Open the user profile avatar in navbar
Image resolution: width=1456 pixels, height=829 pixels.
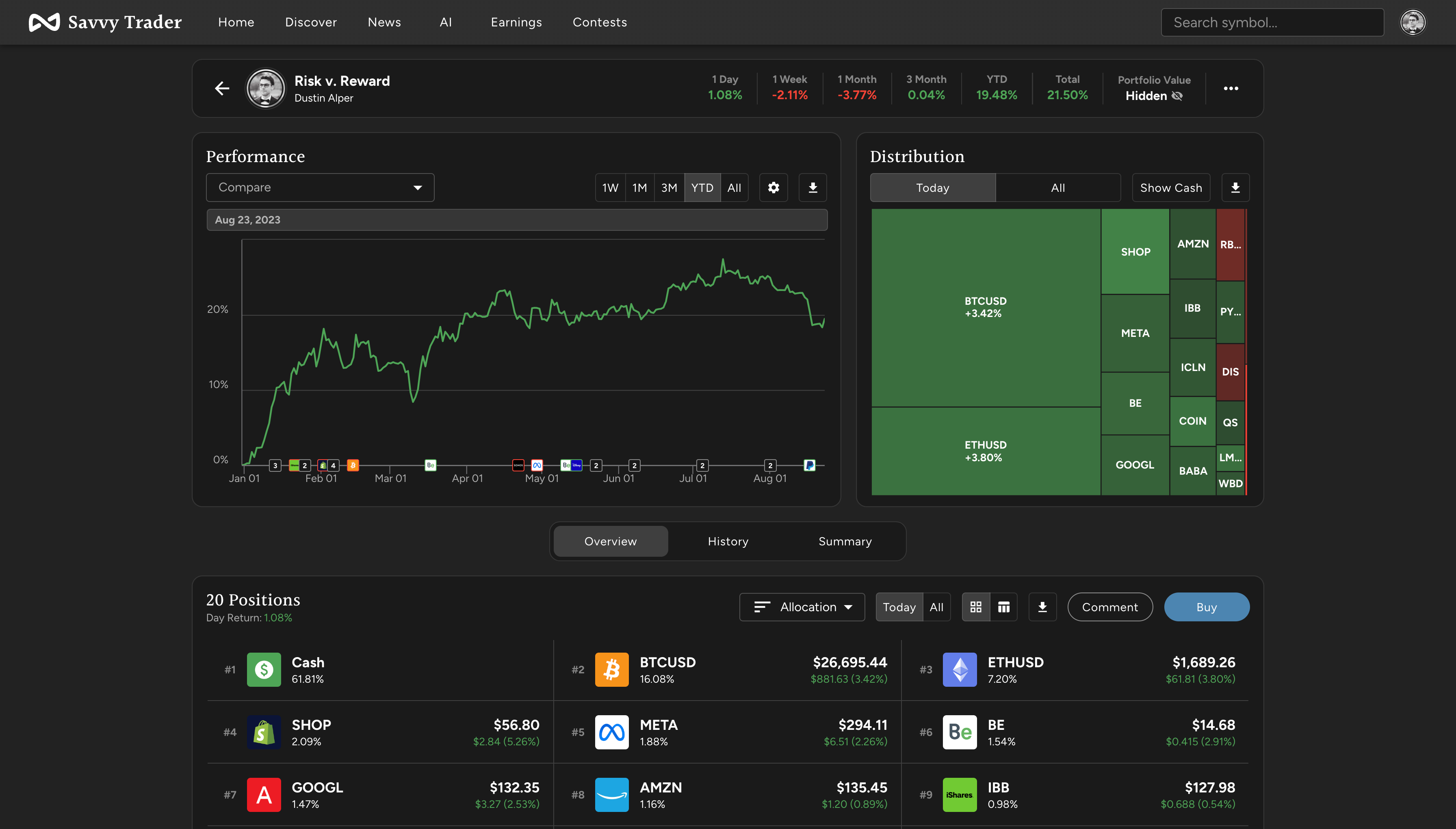[x=1413, y=22]
